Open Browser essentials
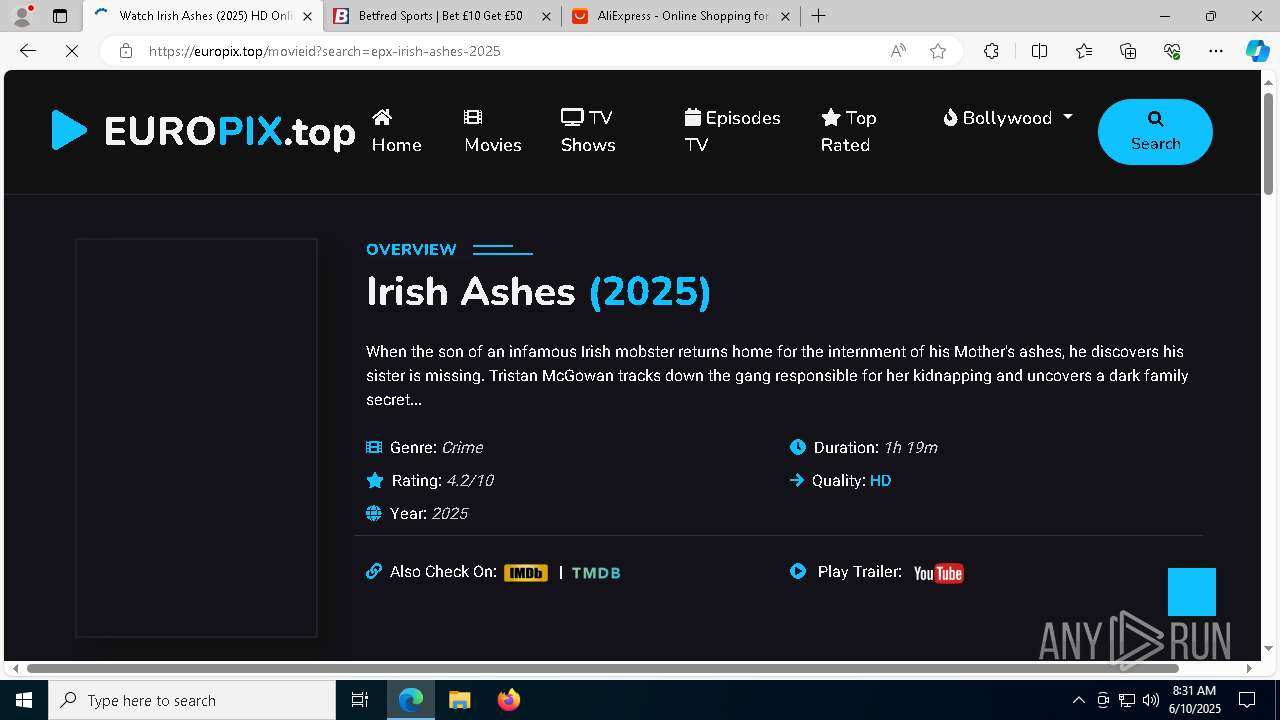1280x720 pixels. [x=1172, y=51]
